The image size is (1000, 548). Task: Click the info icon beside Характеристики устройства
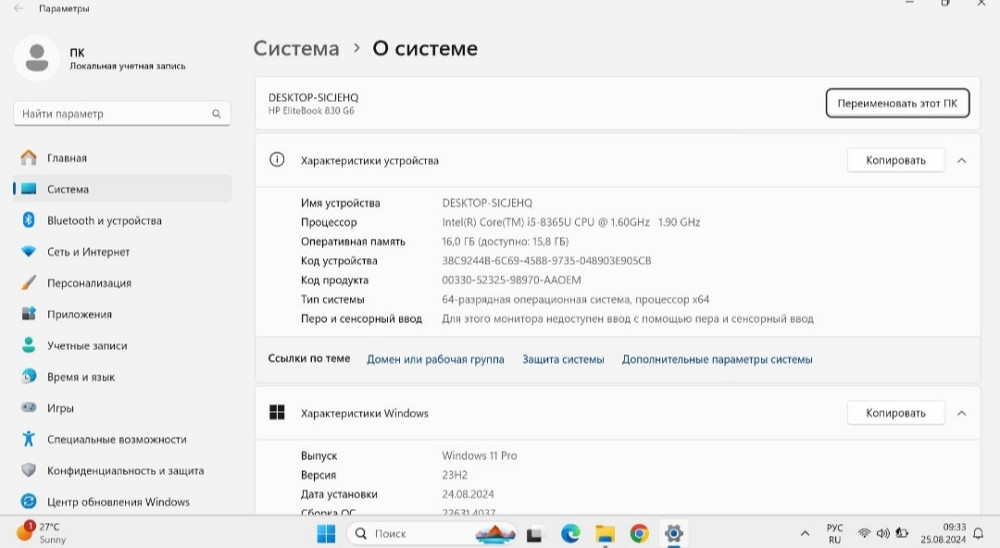pyautogui.click(x=277, y=159)
